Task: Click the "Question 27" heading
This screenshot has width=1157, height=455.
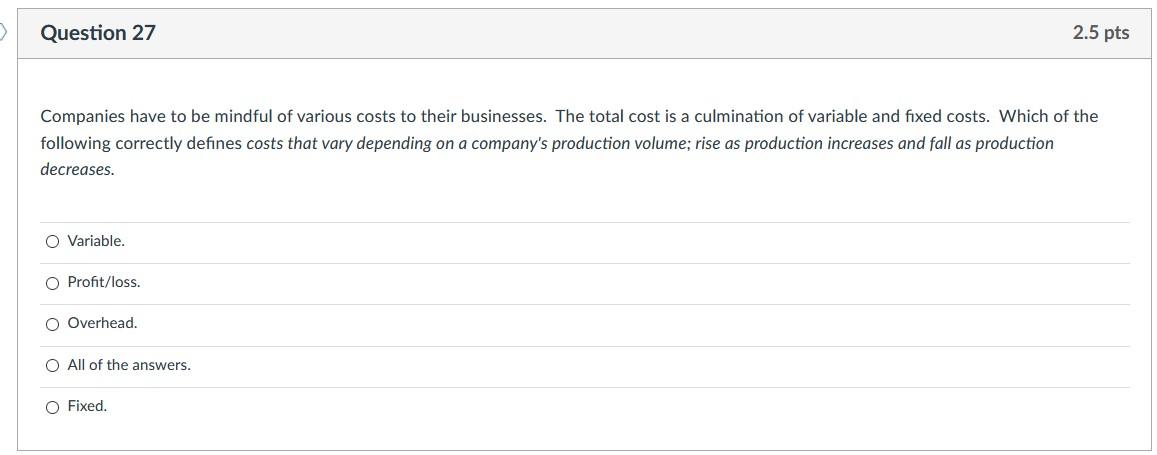Action: (x=98, y=33)
